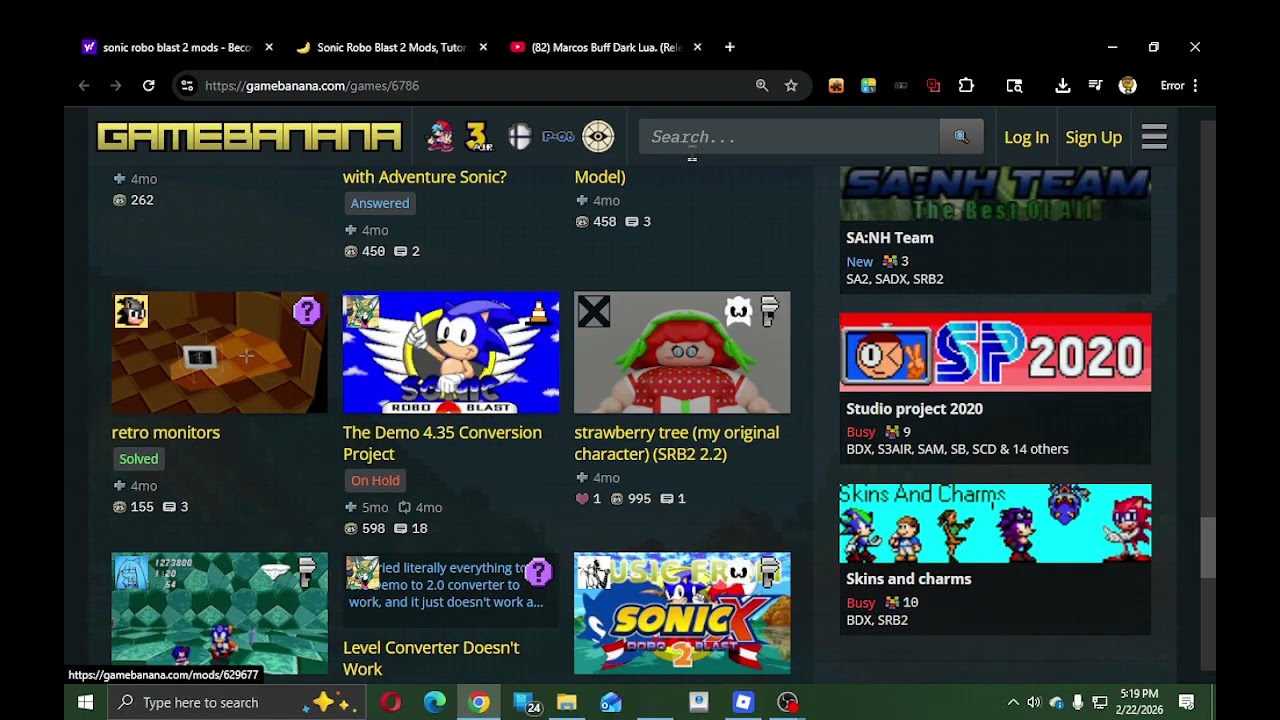This screenshot has width=1280, height=720.
Task: Open the Skins And Charms studio banner
Action: (995, 523)
